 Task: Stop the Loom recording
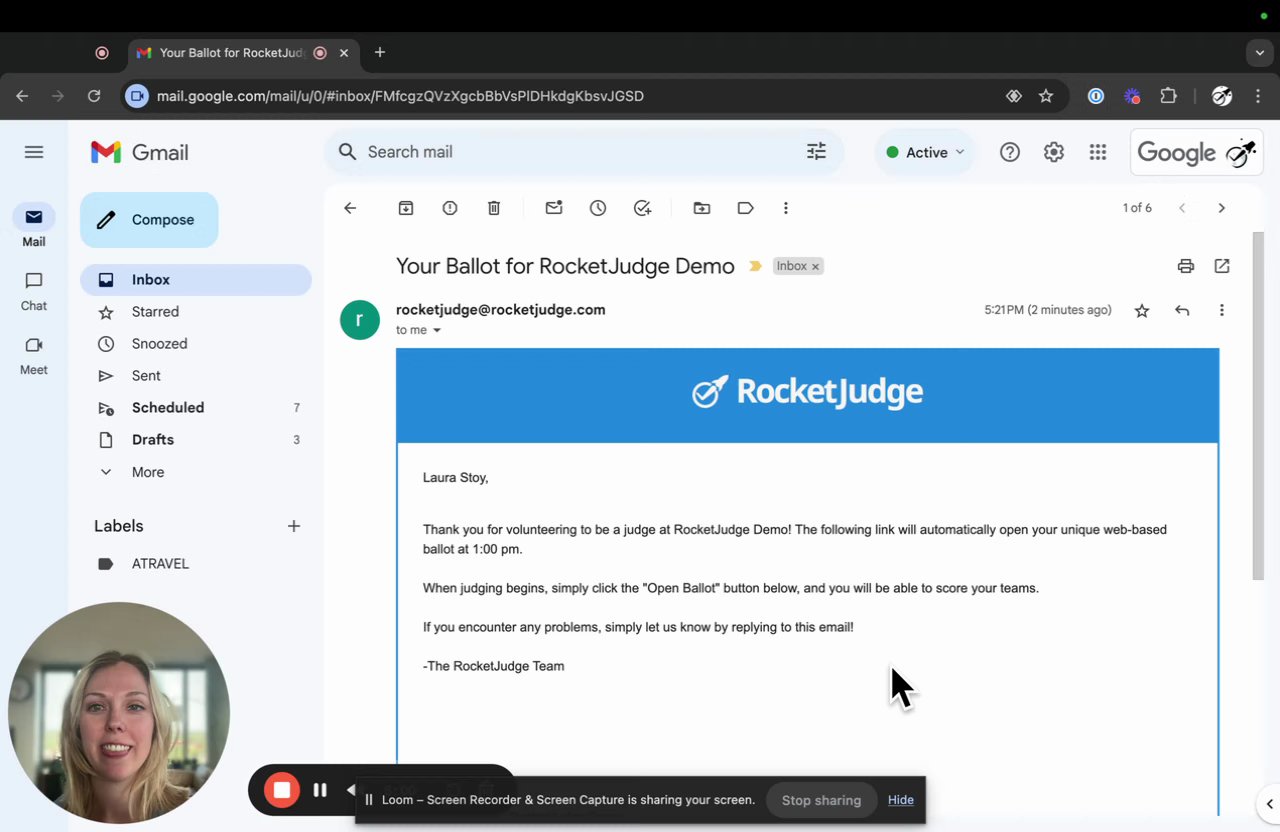(x=282, y=790)
